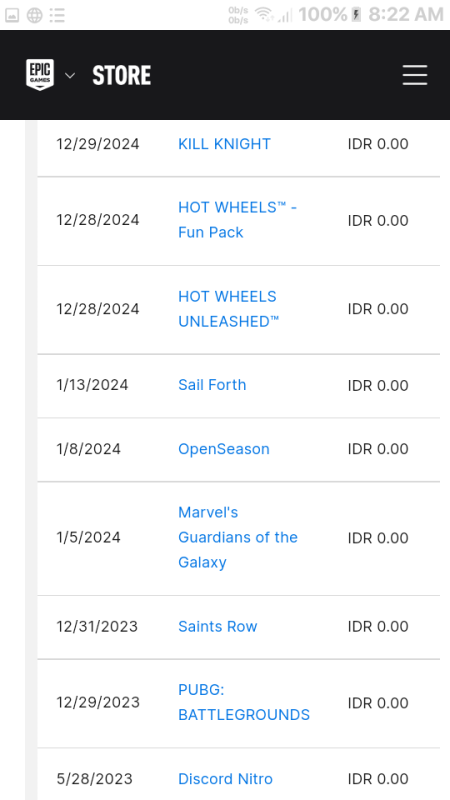Tap the image icon in status bar
Screen dimensions: 450x800
click(x=12, y=15)
